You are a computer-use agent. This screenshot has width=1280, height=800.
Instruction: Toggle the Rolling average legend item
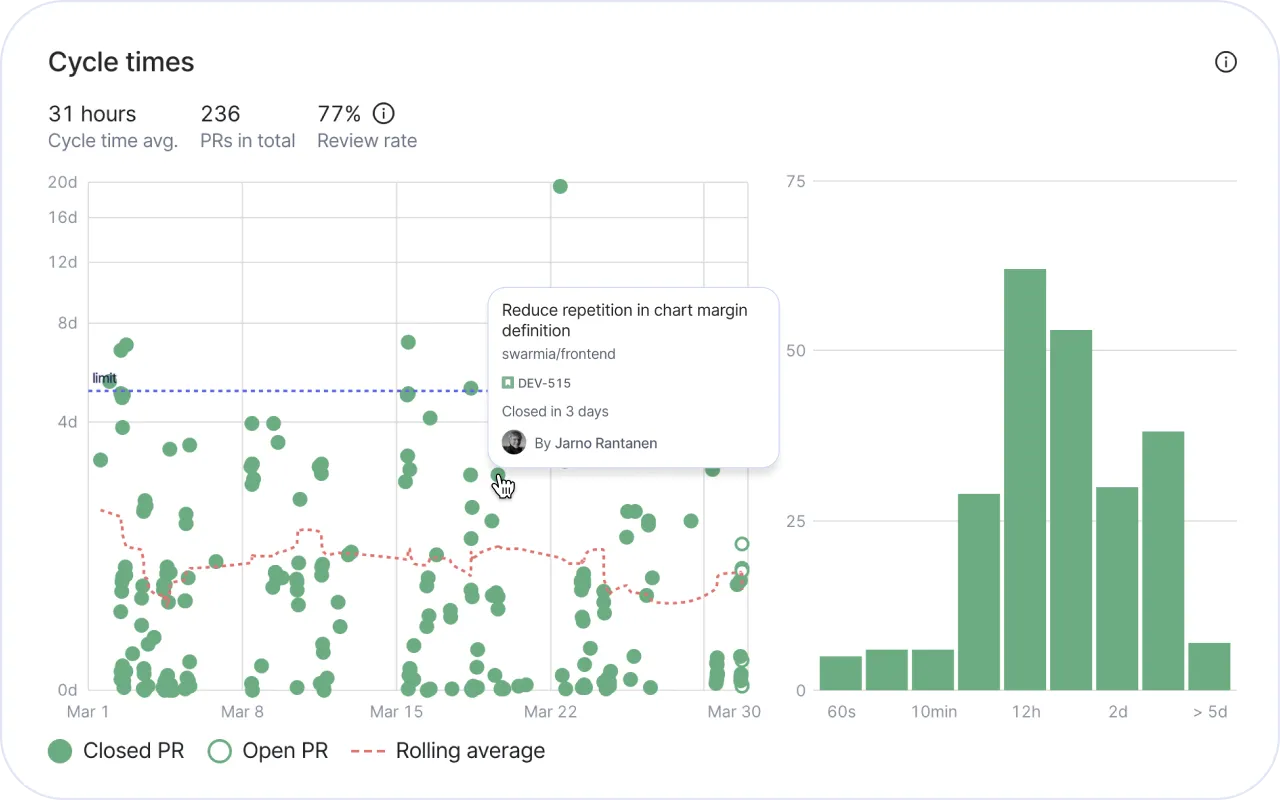click(x=448, y=751)
